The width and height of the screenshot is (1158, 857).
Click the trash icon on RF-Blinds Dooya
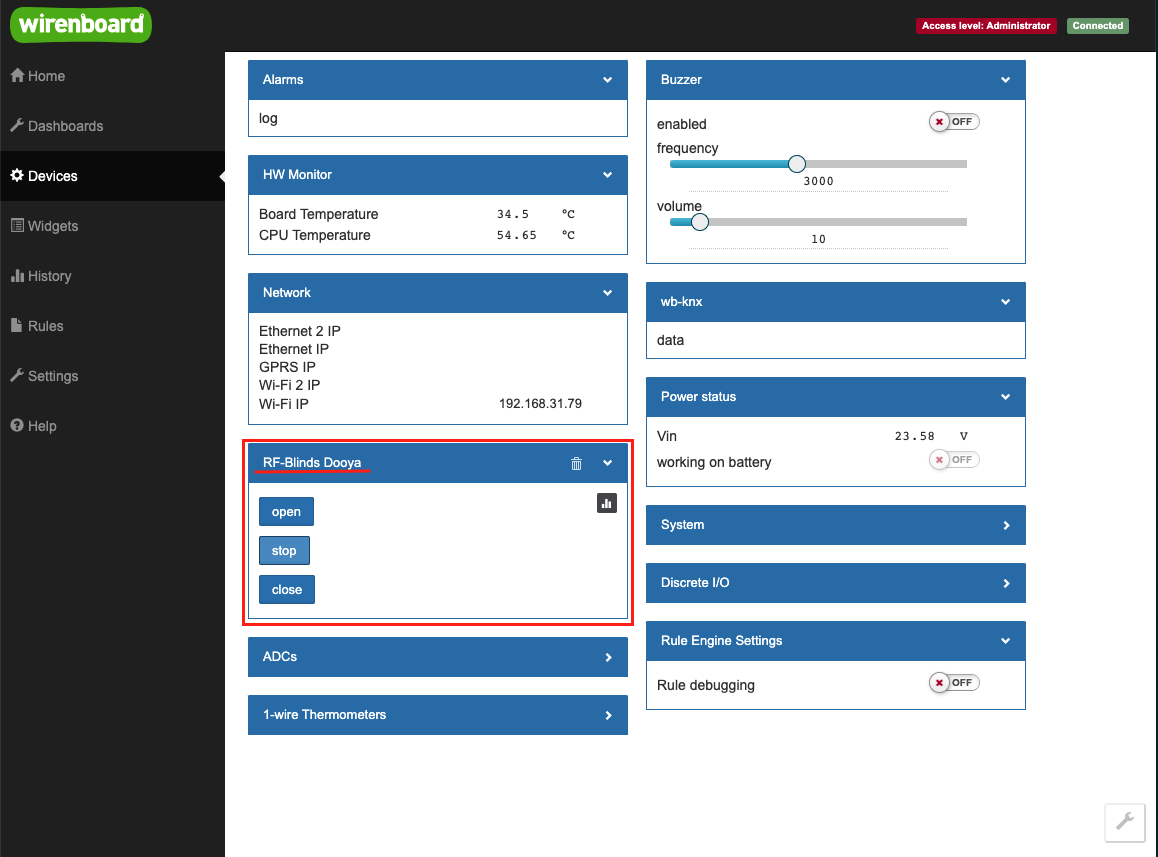coord(576,463)
